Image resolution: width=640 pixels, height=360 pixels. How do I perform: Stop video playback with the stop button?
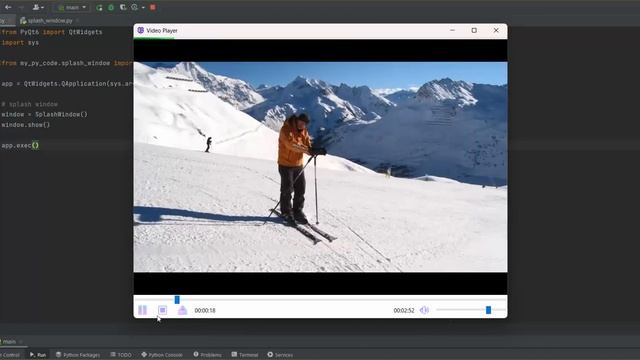[x=162, y=310]
